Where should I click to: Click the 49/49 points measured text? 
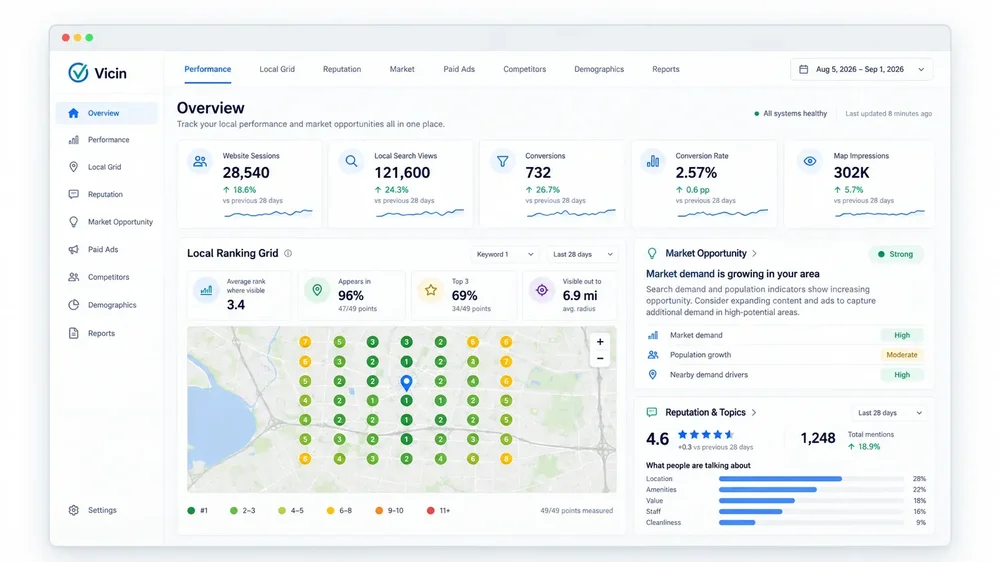(577, 510)
